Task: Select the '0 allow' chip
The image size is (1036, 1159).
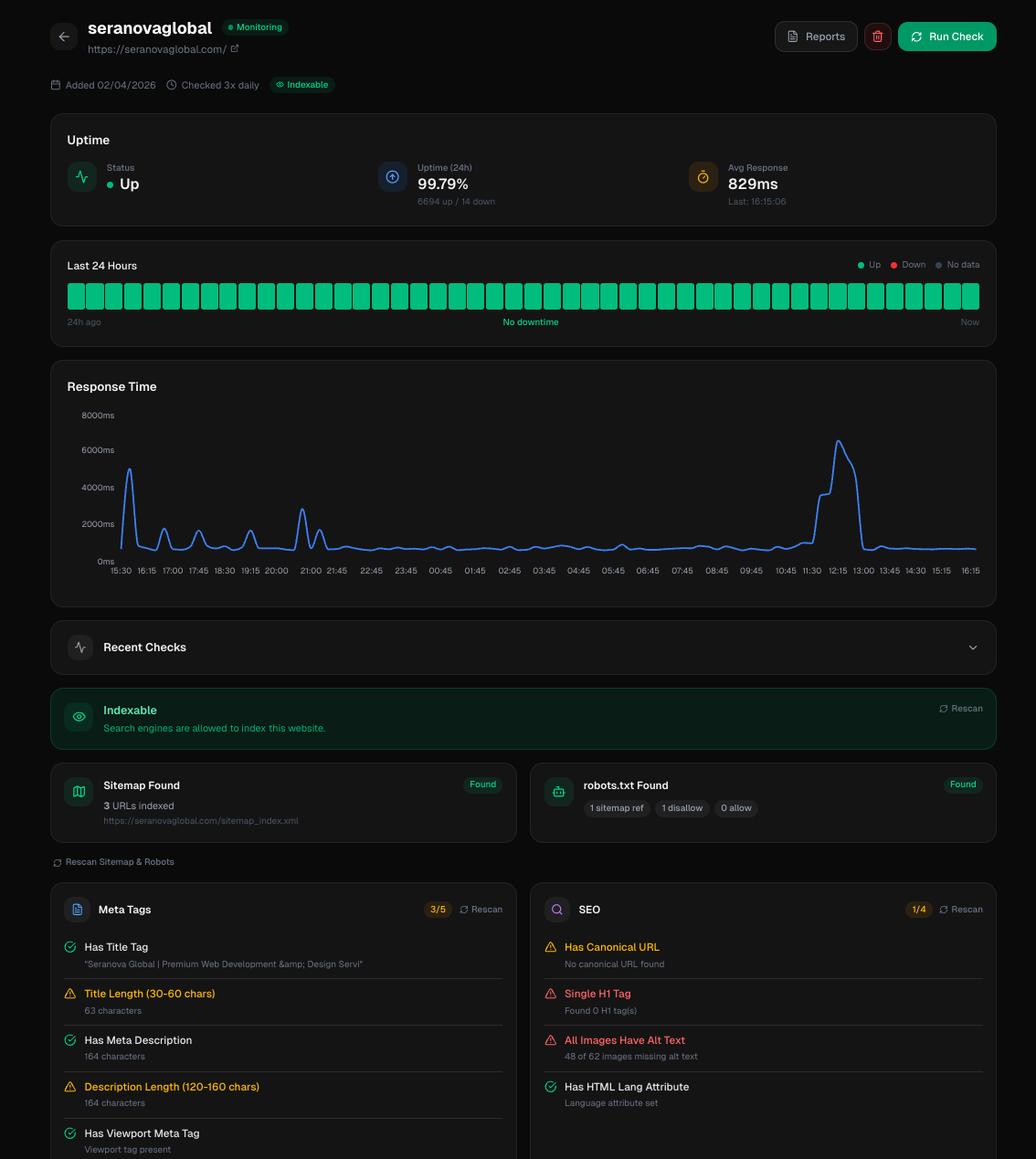Action: pos(736,808)
